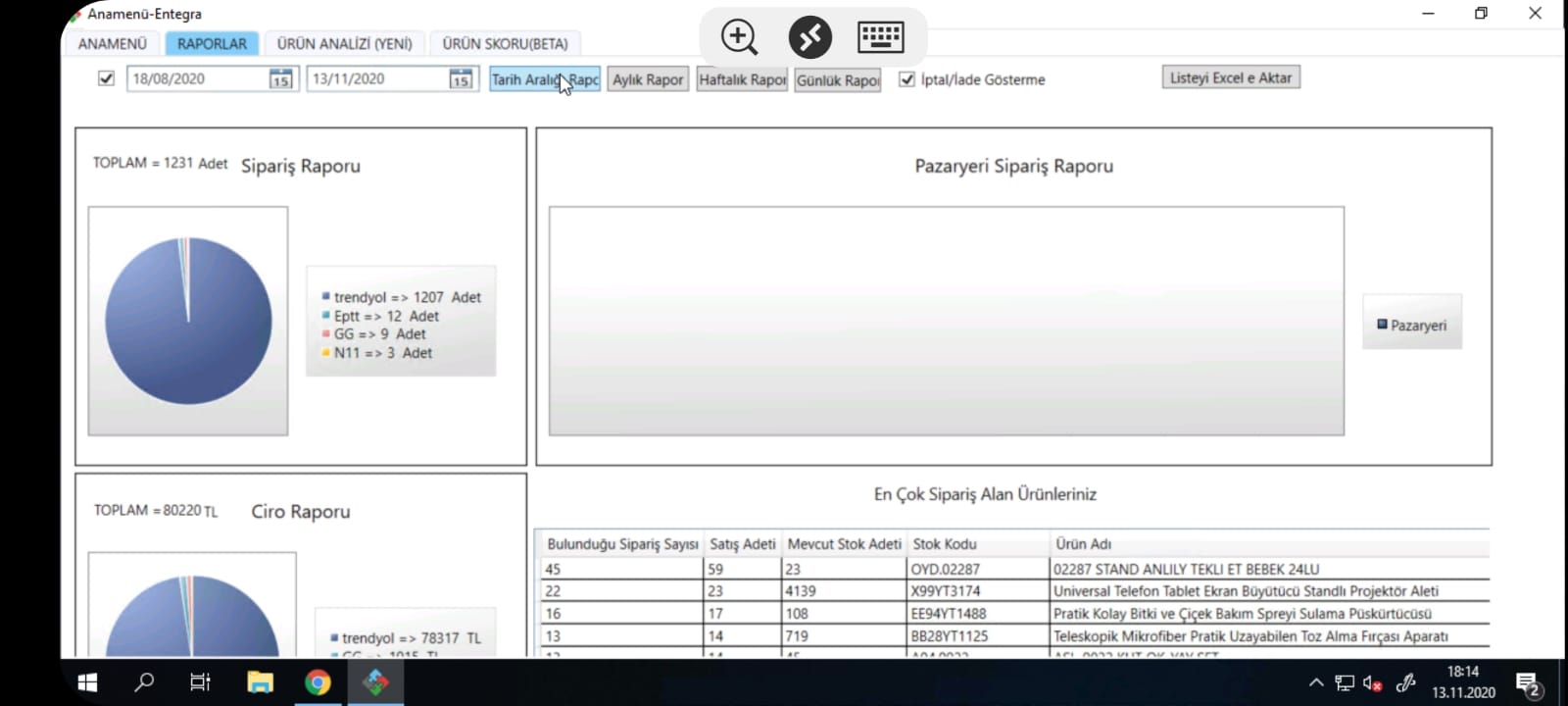The width and height of the screenshot is (1568, 706).
Task: Sort by Bulunduğu Sipariş Sayısı column header
Action: coord(622,544)
